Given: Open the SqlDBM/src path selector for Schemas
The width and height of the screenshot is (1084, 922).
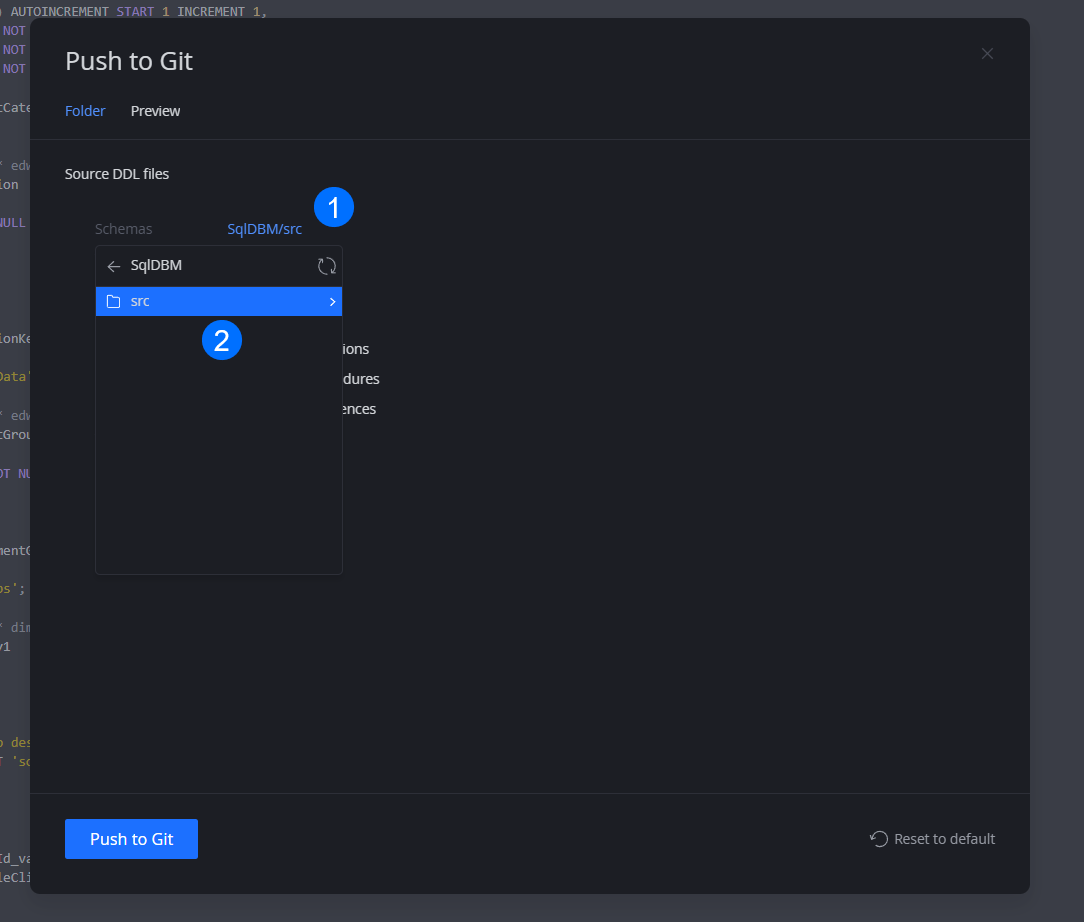Looking at the screenshot, I should [264, 229].
